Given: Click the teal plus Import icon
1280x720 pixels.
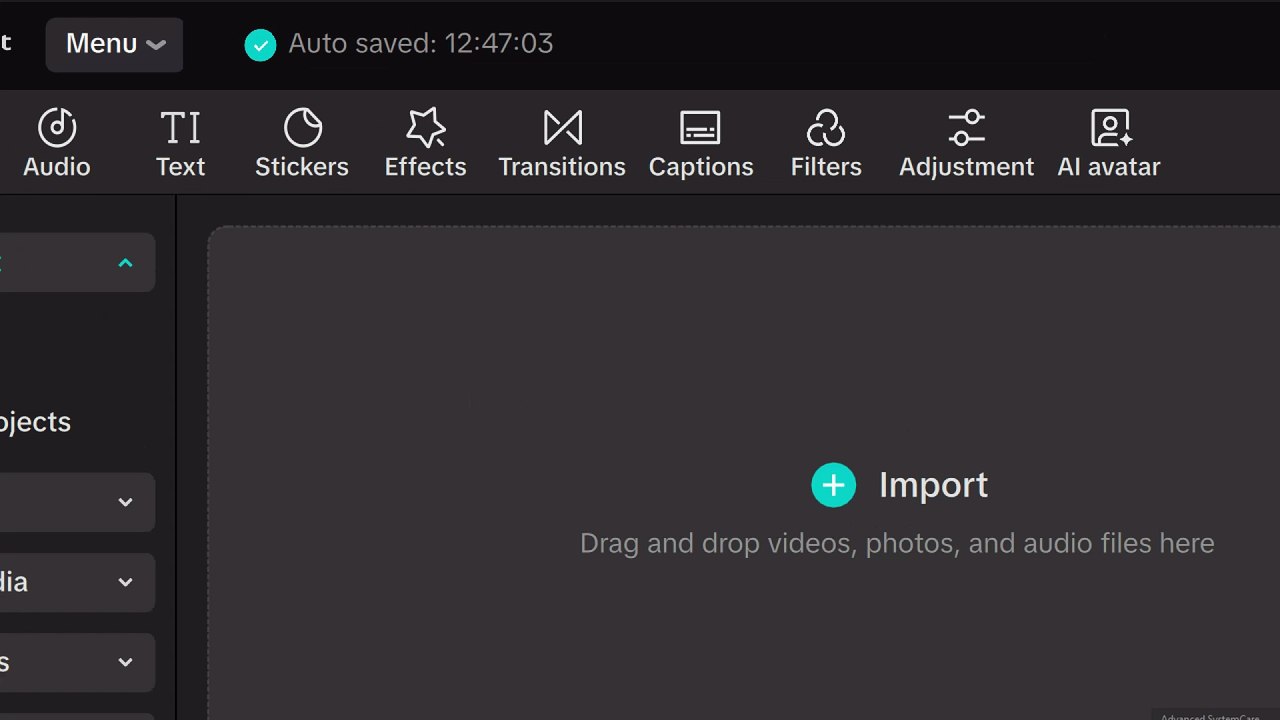Looking at the screenshot, I should tap(833, 485).
